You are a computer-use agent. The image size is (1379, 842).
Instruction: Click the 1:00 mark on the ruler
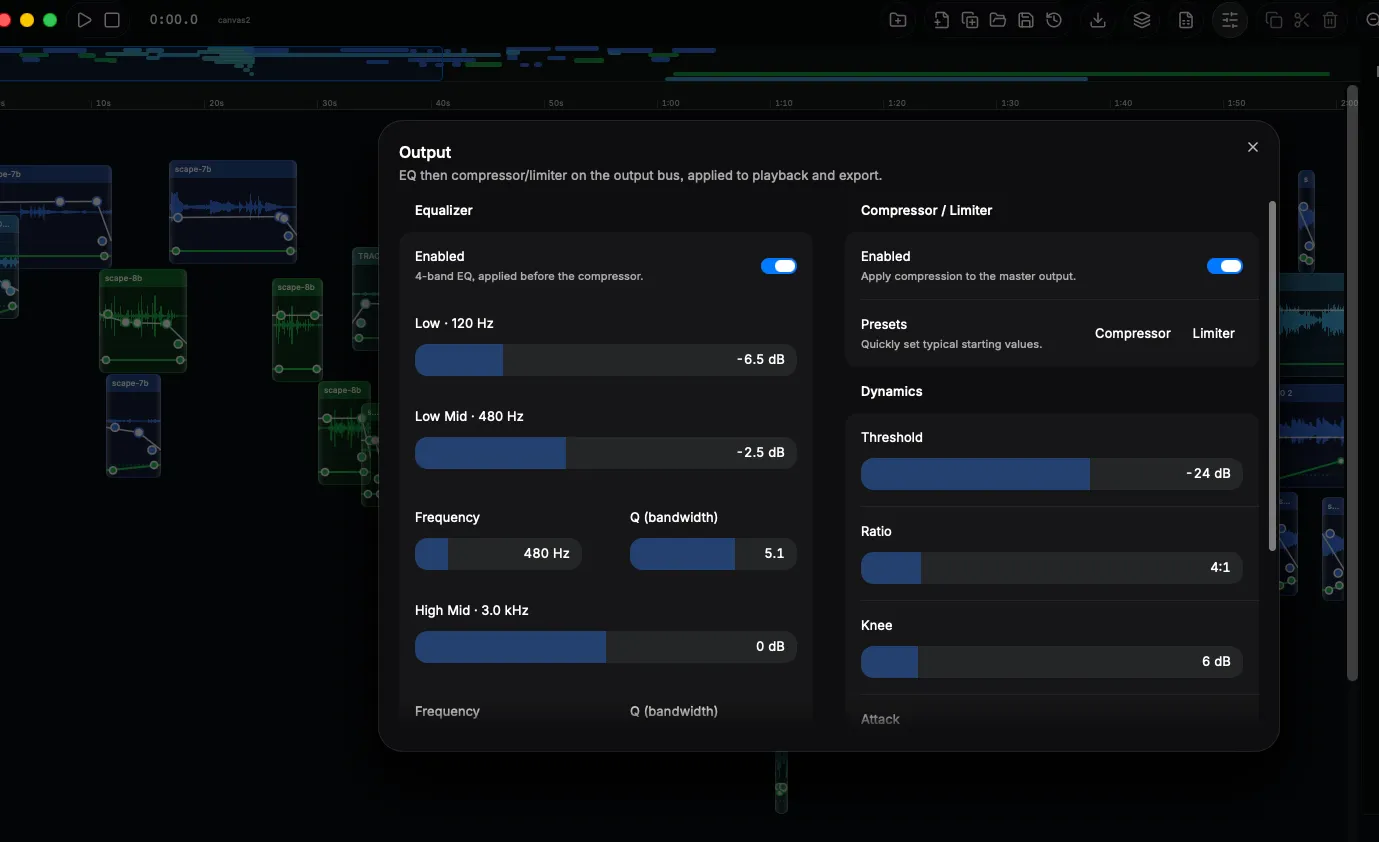coord(670,103)
